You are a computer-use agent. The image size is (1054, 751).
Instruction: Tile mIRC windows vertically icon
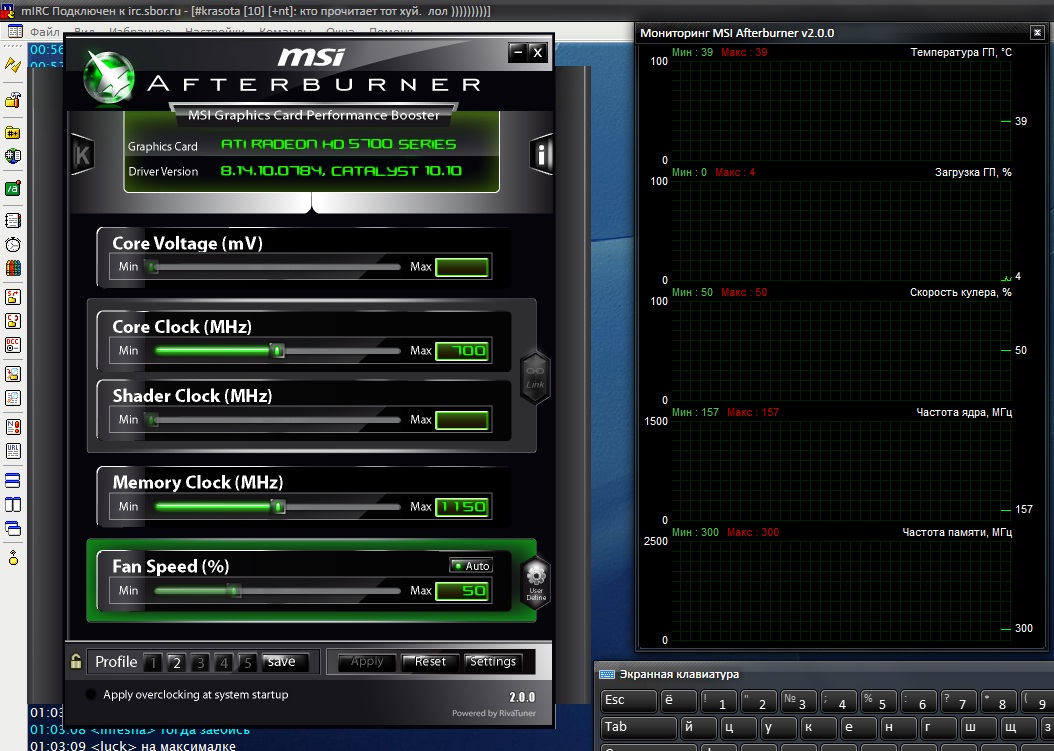[13, 504]
